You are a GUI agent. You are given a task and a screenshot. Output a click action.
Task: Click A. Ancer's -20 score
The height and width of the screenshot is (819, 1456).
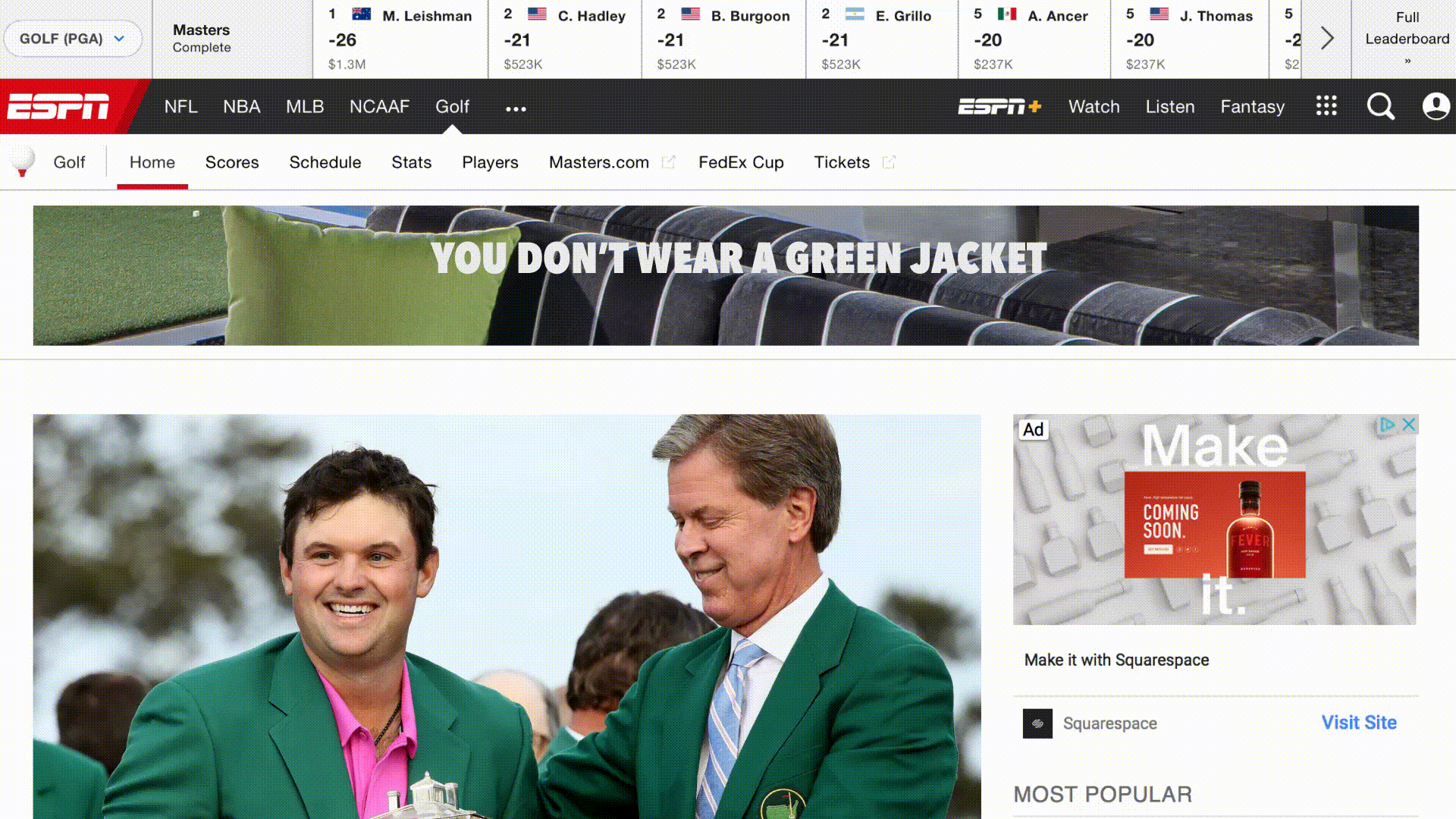[x=988, y=40]
